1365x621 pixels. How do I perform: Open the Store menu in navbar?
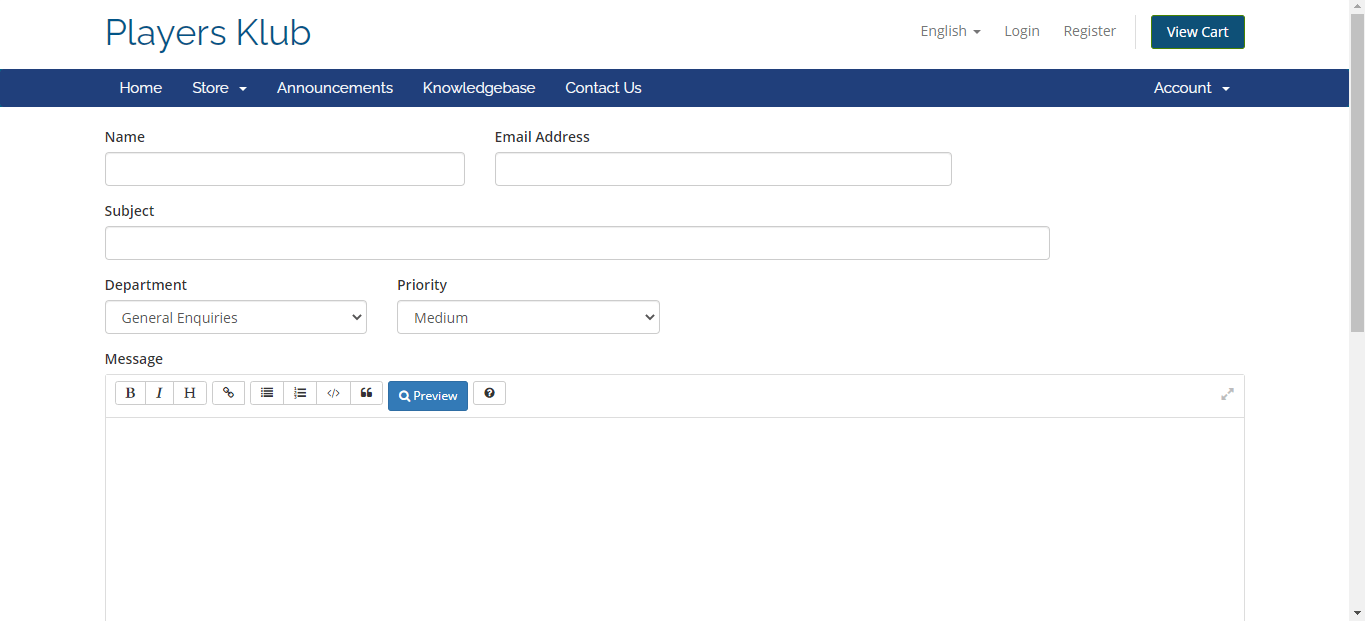219,88
